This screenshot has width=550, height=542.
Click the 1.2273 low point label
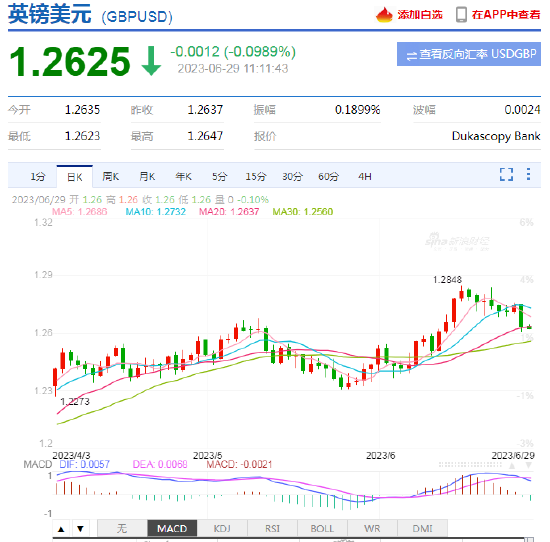point(75,402)
